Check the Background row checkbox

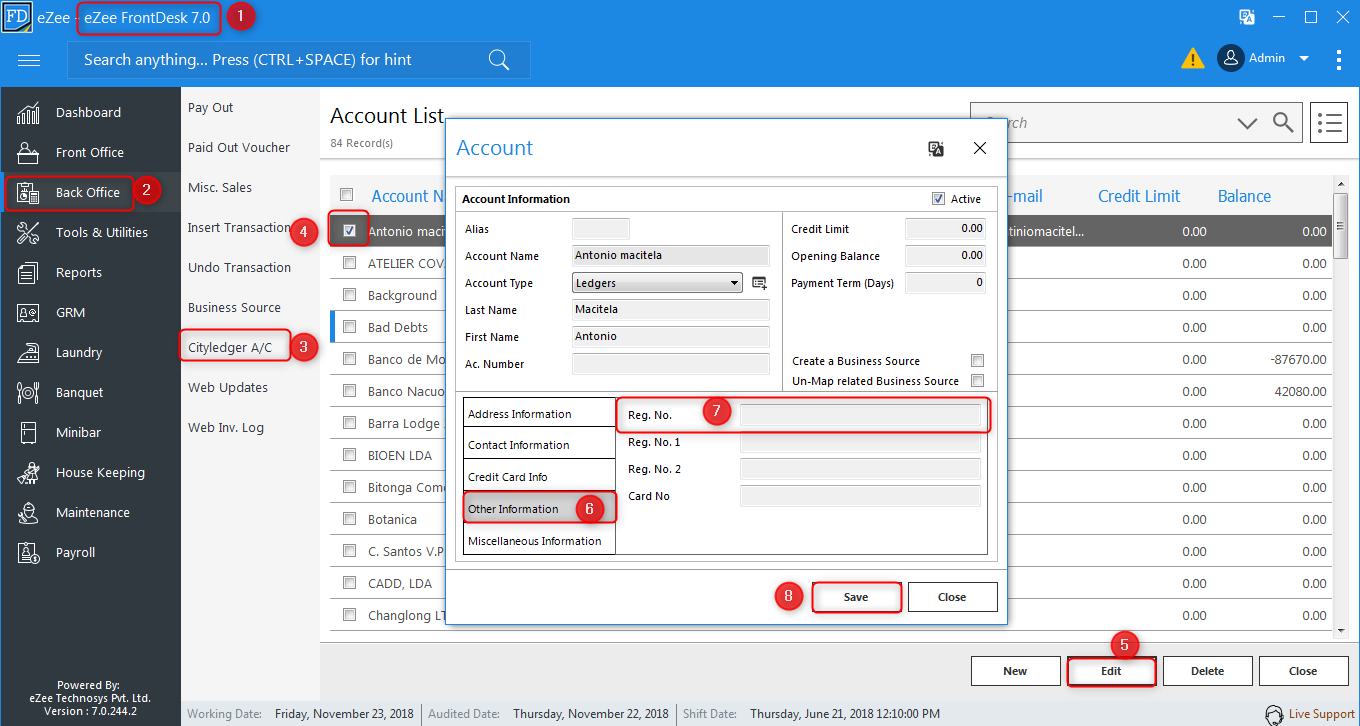[x=349, y=295]
